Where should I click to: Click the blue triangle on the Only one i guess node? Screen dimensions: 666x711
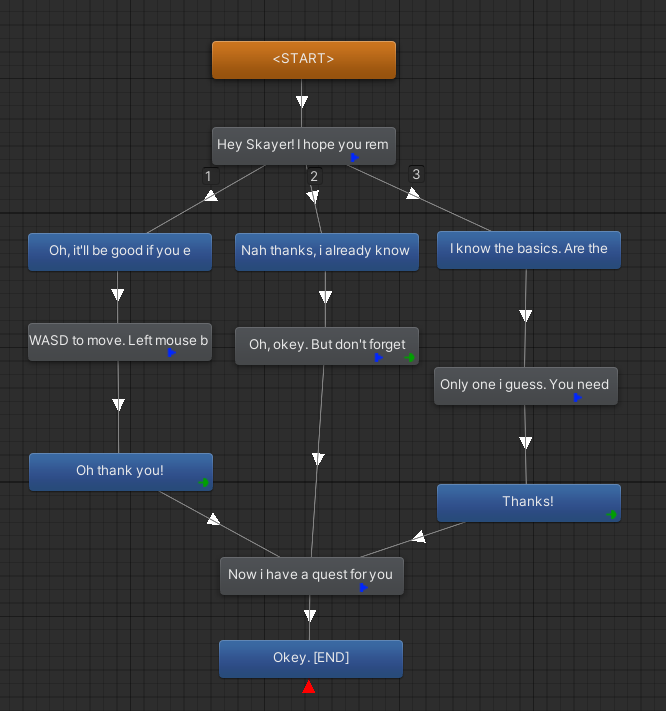[578, 398]
